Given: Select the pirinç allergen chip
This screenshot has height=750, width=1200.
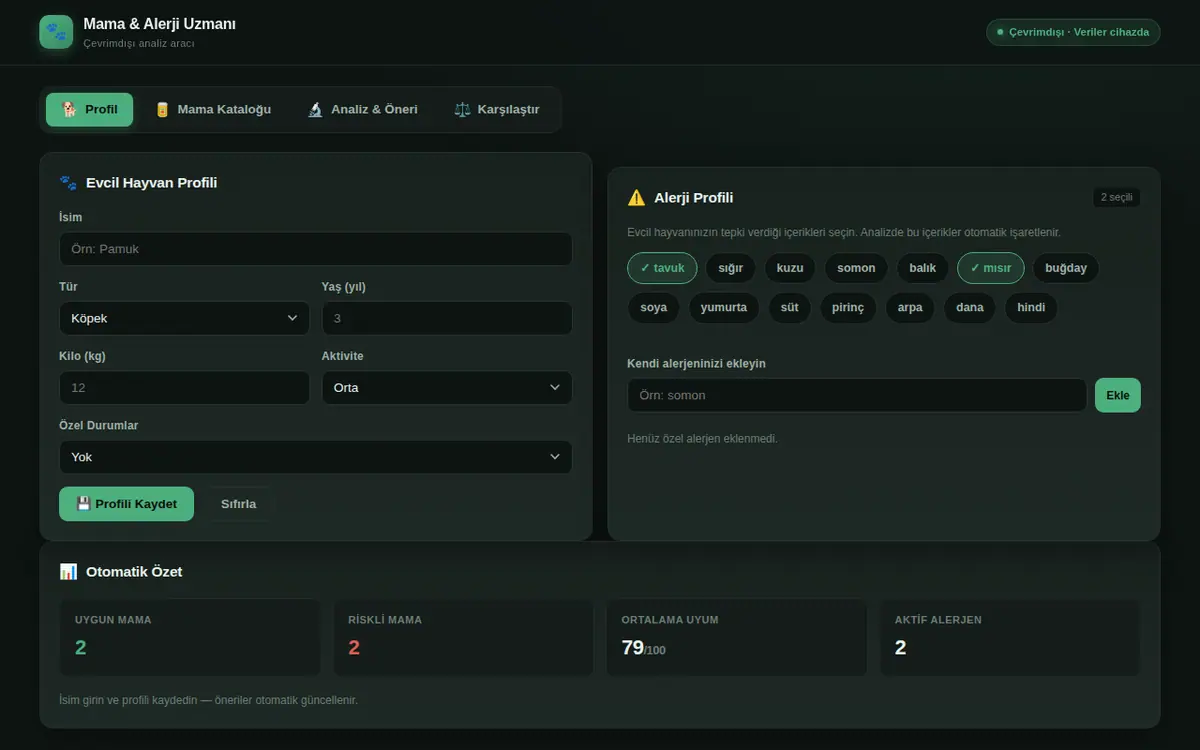Looking at the screenshot, I should [848, 308].
